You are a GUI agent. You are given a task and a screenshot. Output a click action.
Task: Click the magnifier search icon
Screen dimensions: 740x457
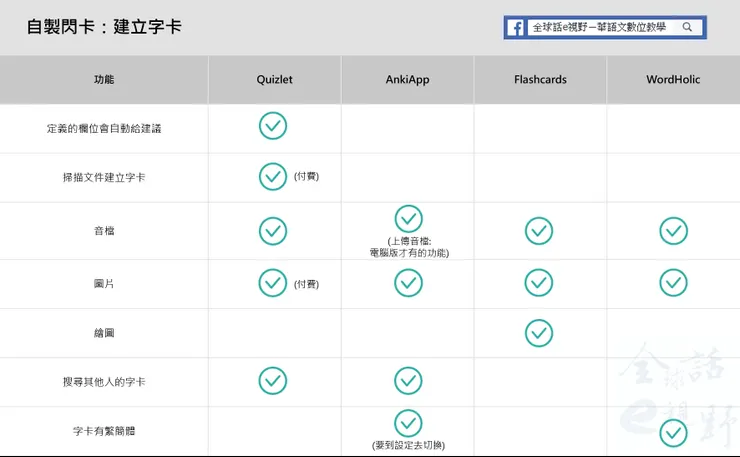pos(687,27)
